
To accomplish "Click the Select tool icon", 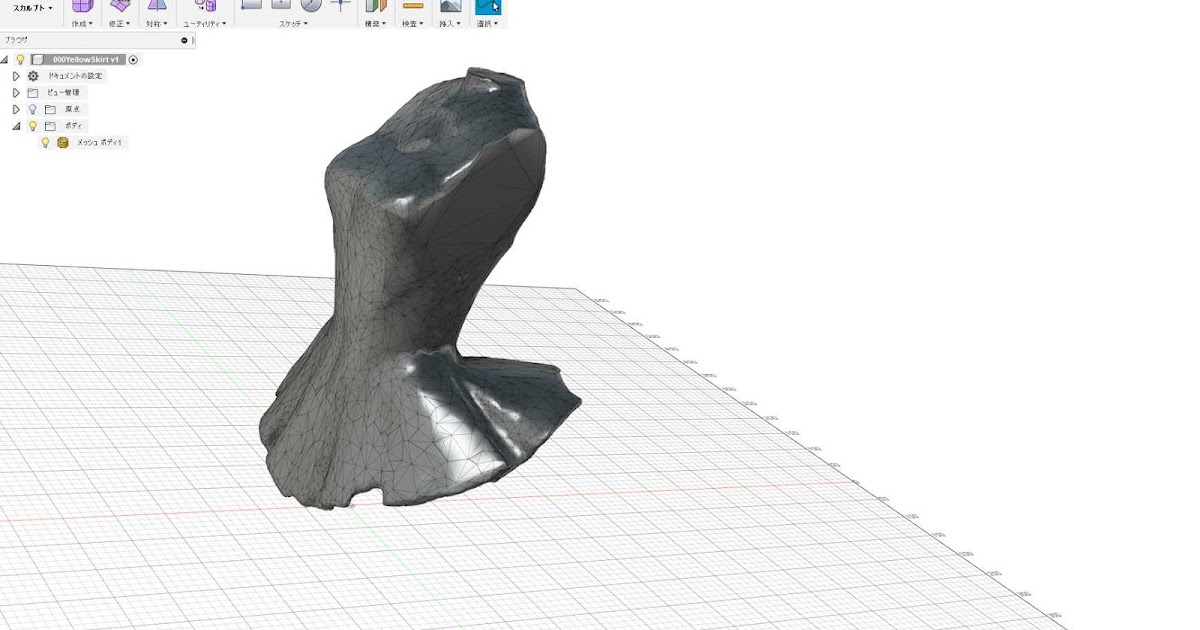I will [488, 6].
